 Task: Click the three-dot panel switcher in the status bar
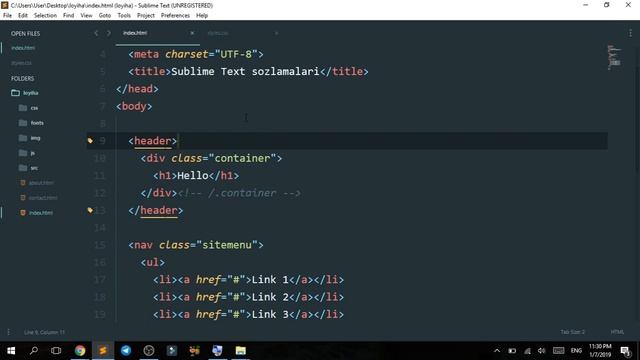click(8, 332)
